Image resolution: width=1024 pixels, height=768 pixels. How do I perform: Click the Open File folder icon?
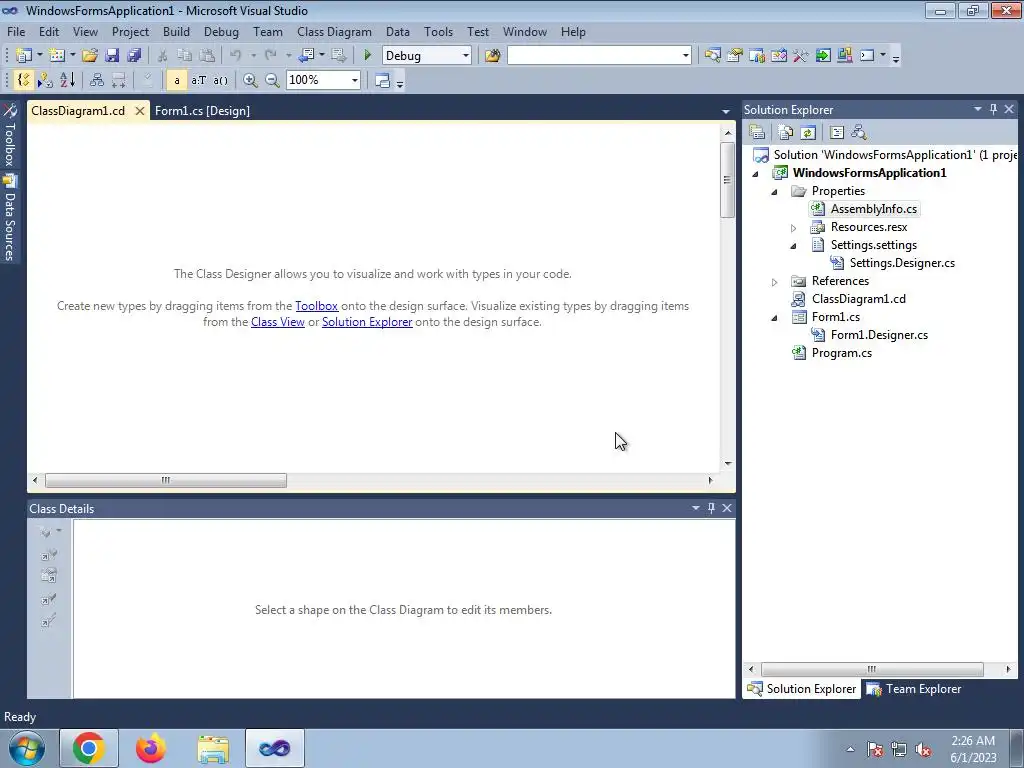tap(90, 56)
